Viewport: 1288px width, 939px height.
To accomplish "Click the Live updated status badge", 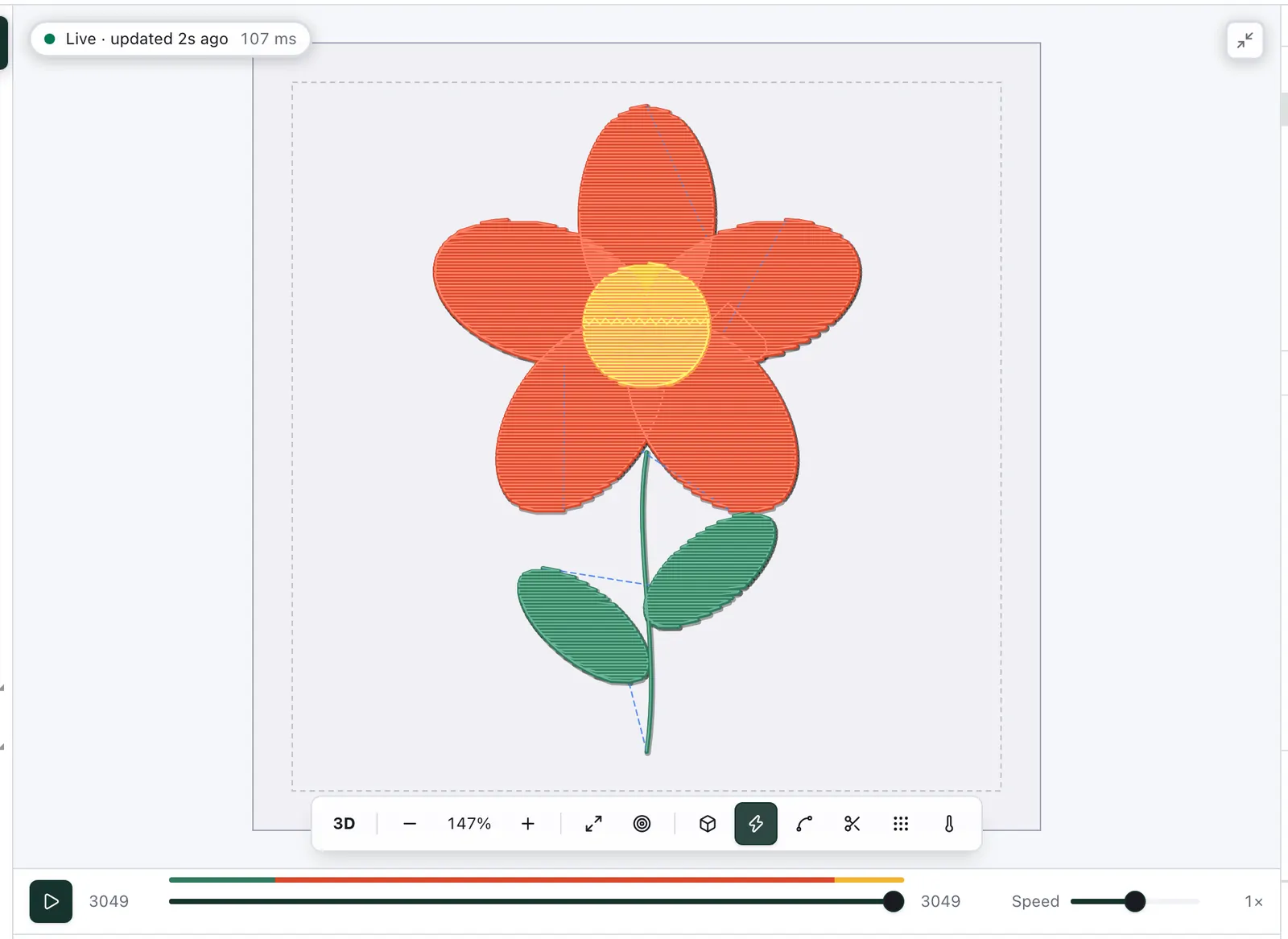I will click(170, 39).
